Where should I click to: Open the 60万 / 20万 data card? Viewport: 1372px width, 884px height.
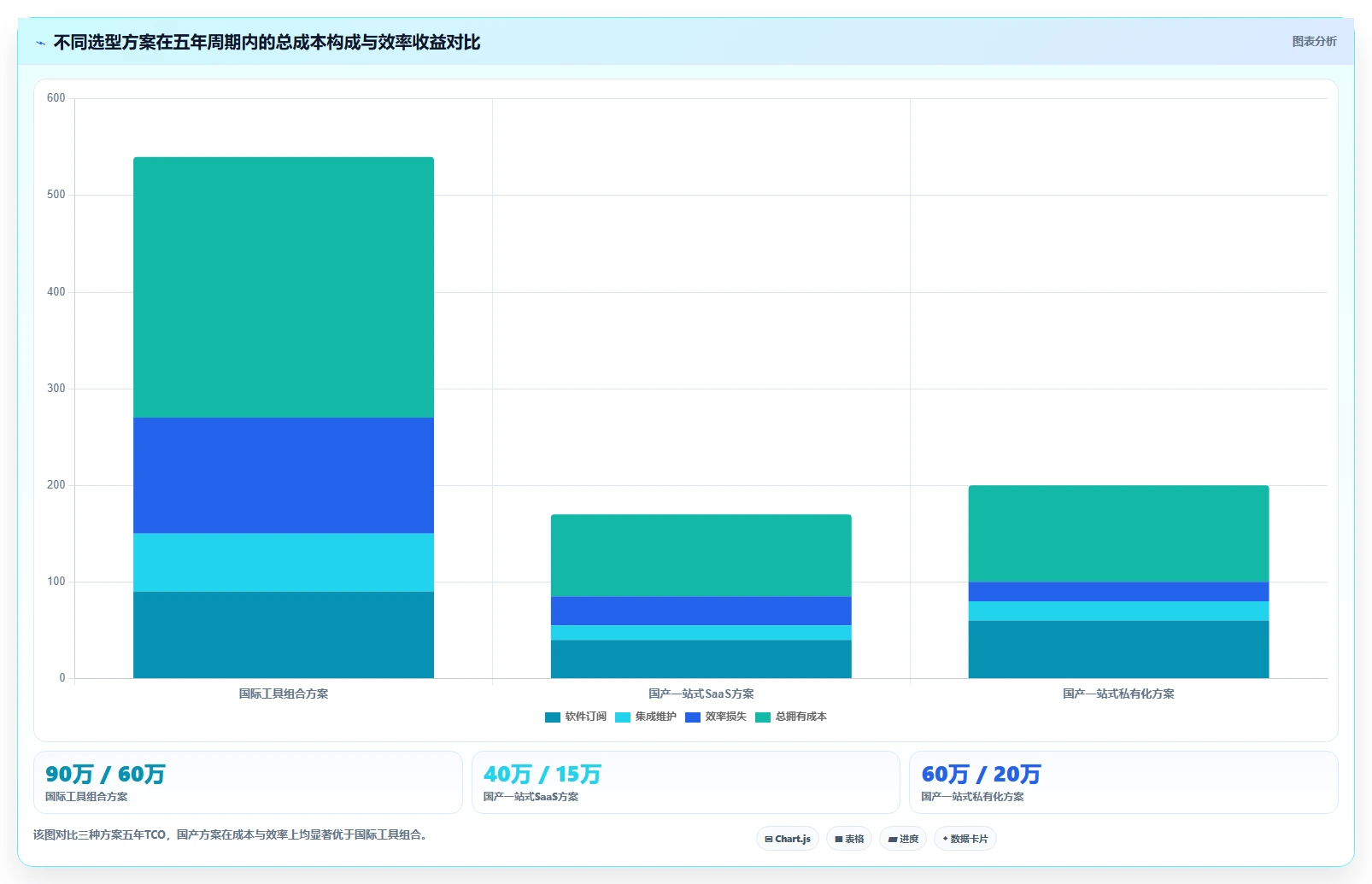(1123, 782)
